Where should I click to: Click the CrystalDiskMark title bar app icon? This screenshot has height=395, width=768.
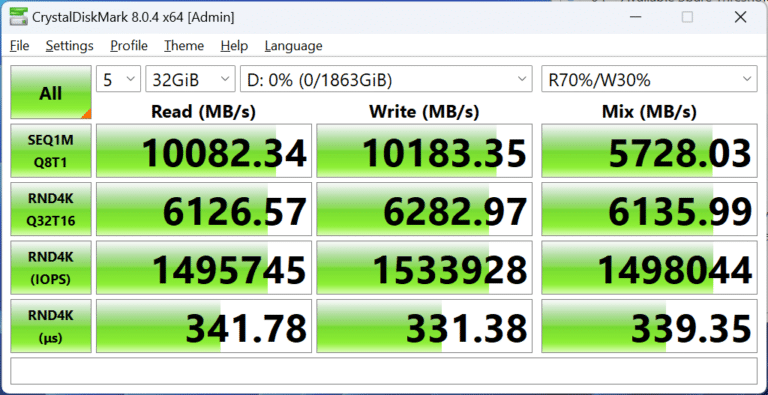click(18, 17)
